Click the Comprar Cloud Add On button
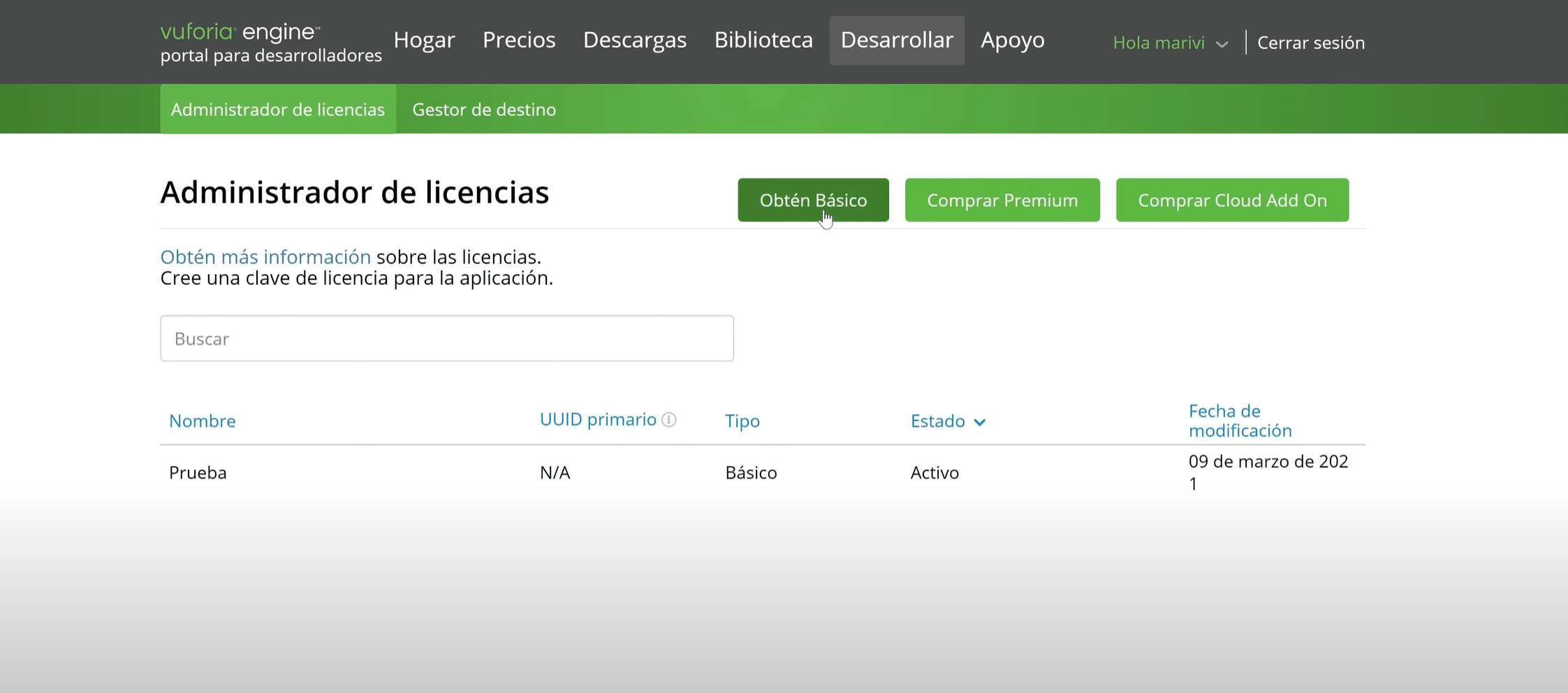The width and height of the screenshot is (1568, 693). [1232, 200]
